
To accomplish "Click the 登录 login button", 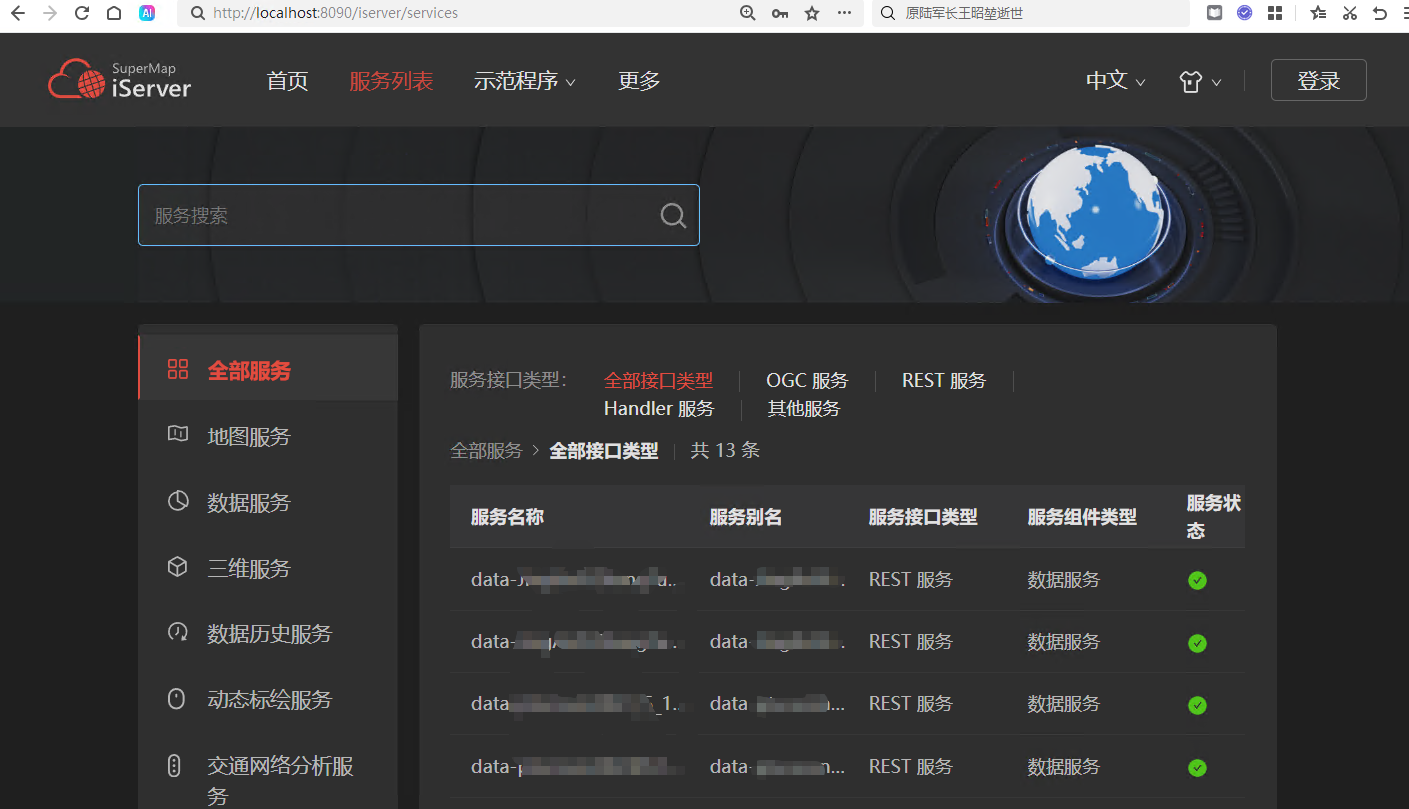I will click(1318, 81).
